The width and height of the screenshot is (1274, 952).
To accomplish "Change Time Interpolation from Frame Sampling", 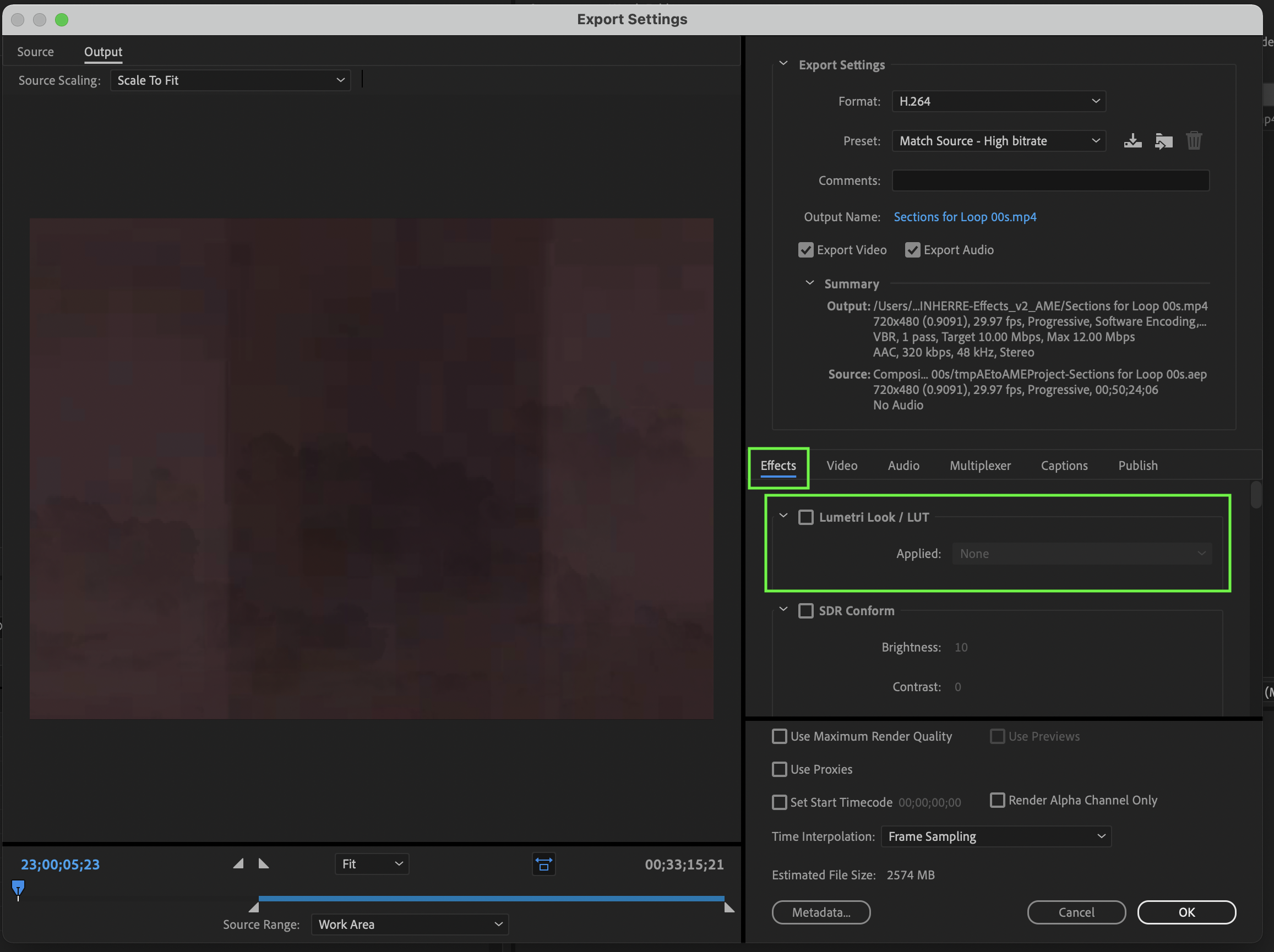I will point(996,836).
